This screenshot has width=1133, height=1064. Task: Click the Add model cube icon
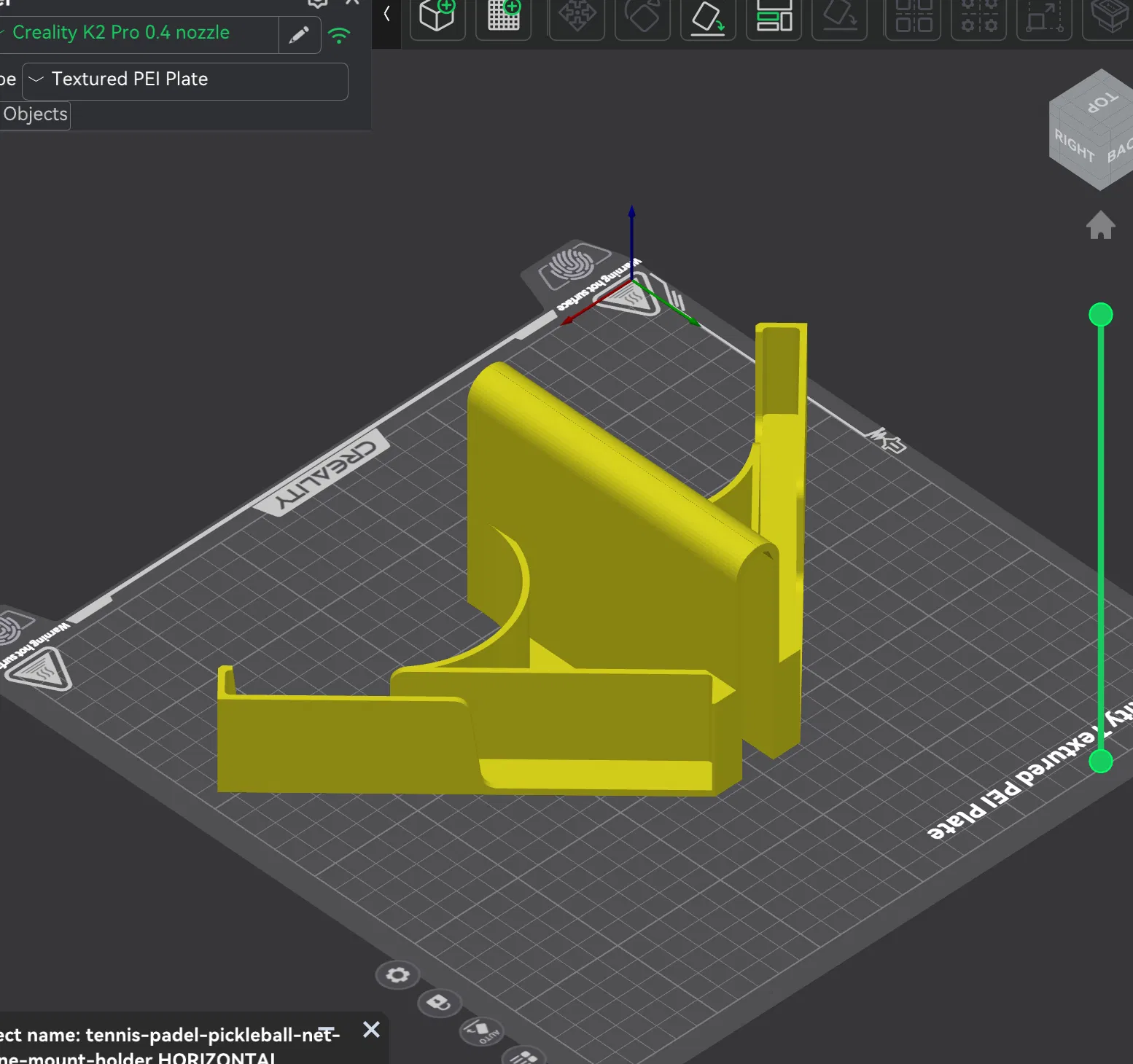tap(437, 15)
